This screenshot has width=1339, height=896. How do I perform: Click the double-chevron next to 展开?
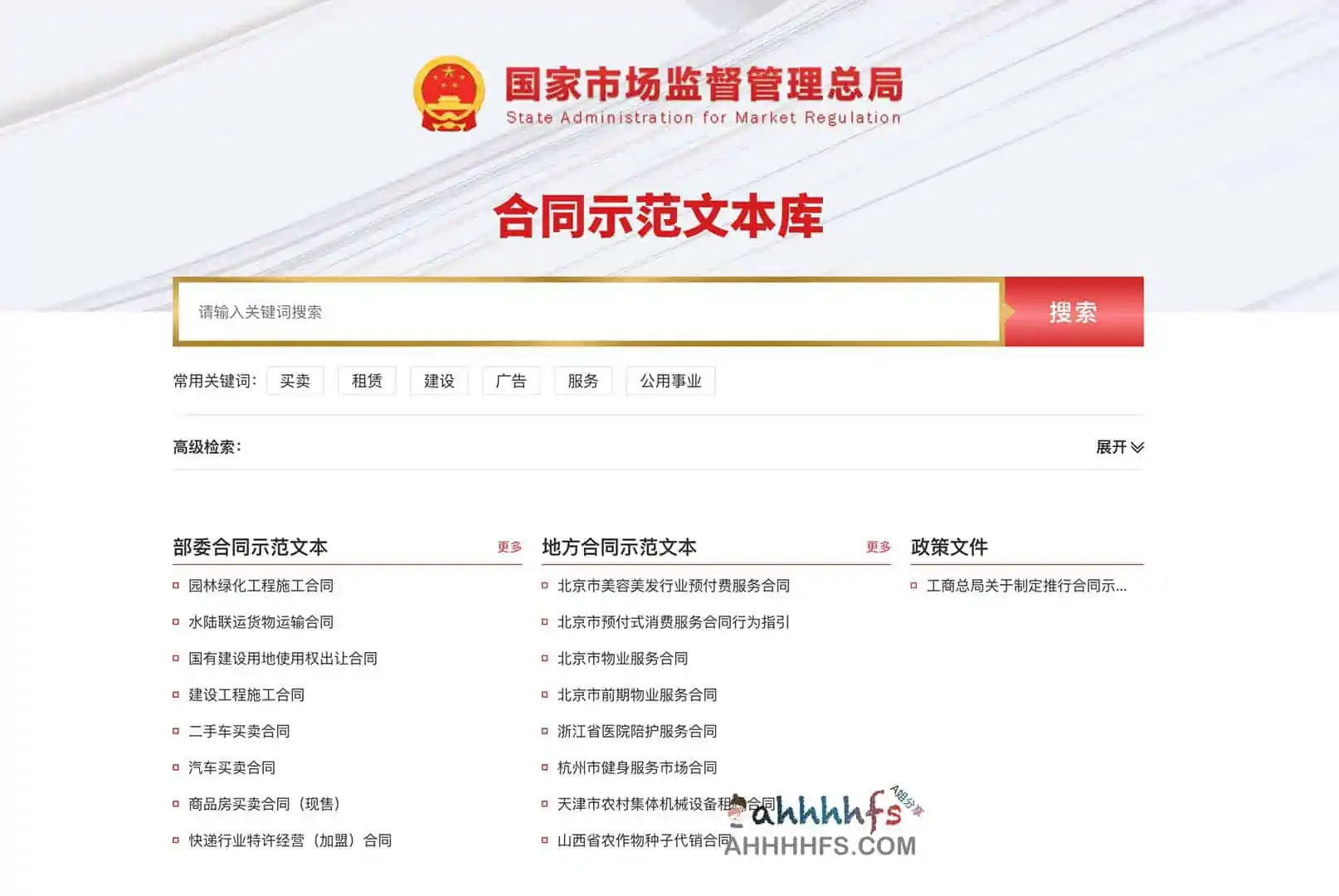tap(1140, 448)
